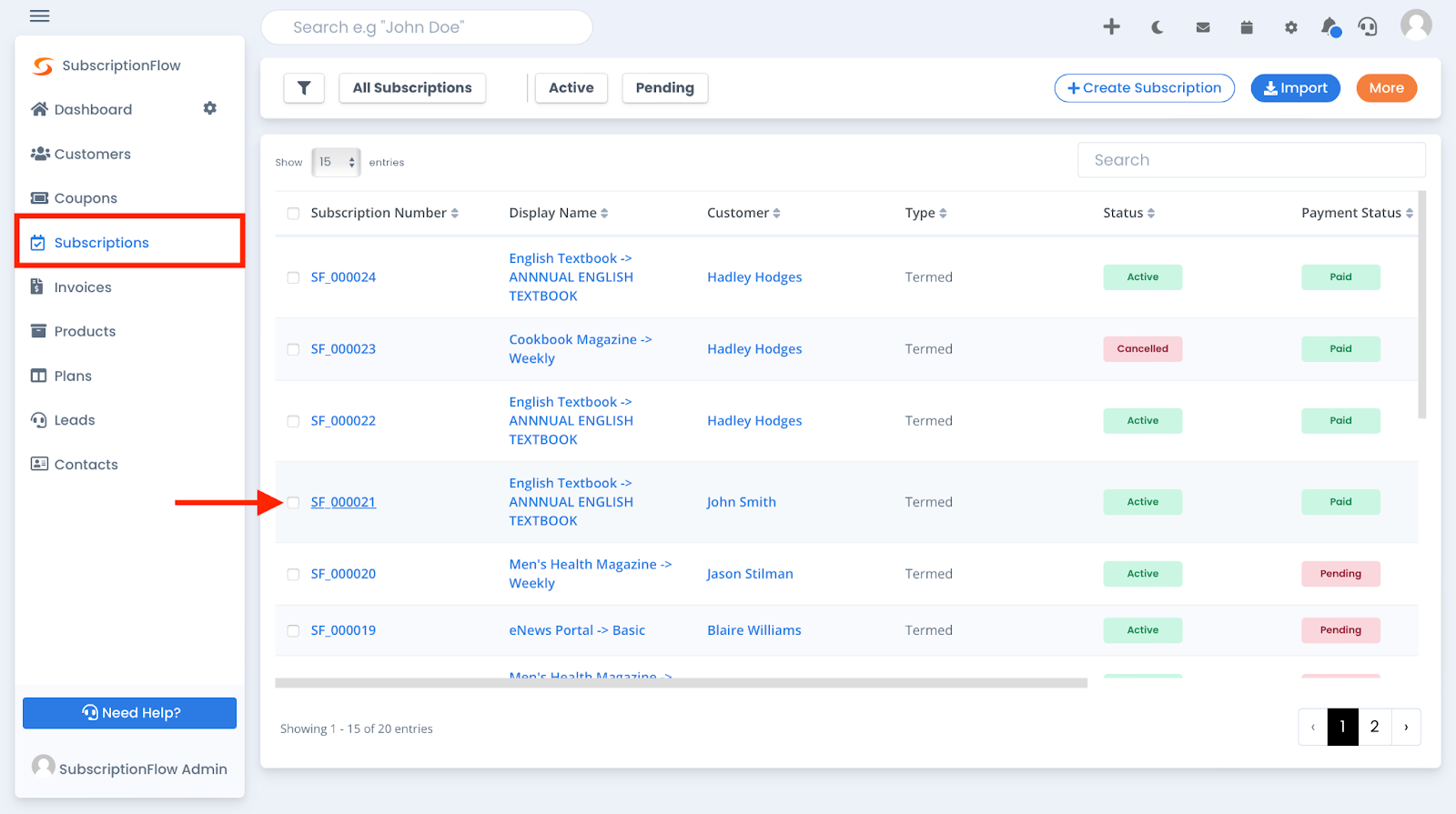Click the Coupons ticket icon
Viewport: 1456px width, 814px height.
pos(39,198)
